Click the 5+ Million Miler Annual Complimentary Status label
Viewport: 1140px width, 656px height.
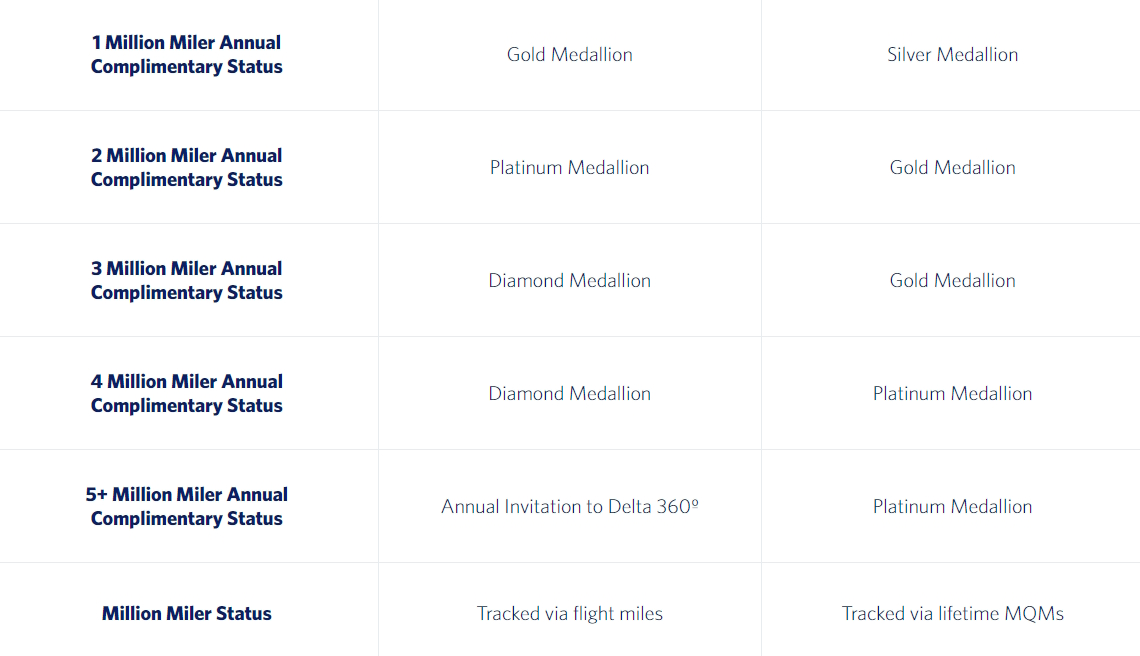tap(186, 507)
